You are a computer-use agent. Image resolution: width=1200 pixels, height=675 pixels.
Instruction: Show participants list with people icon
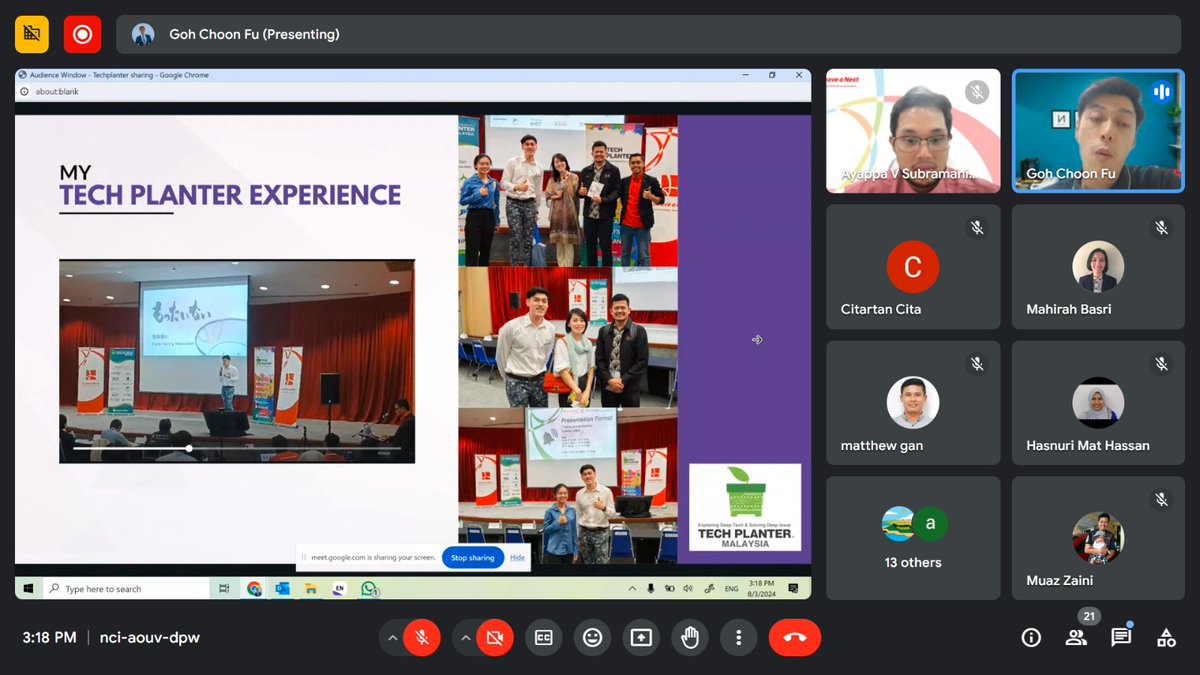coord(1076,637)
